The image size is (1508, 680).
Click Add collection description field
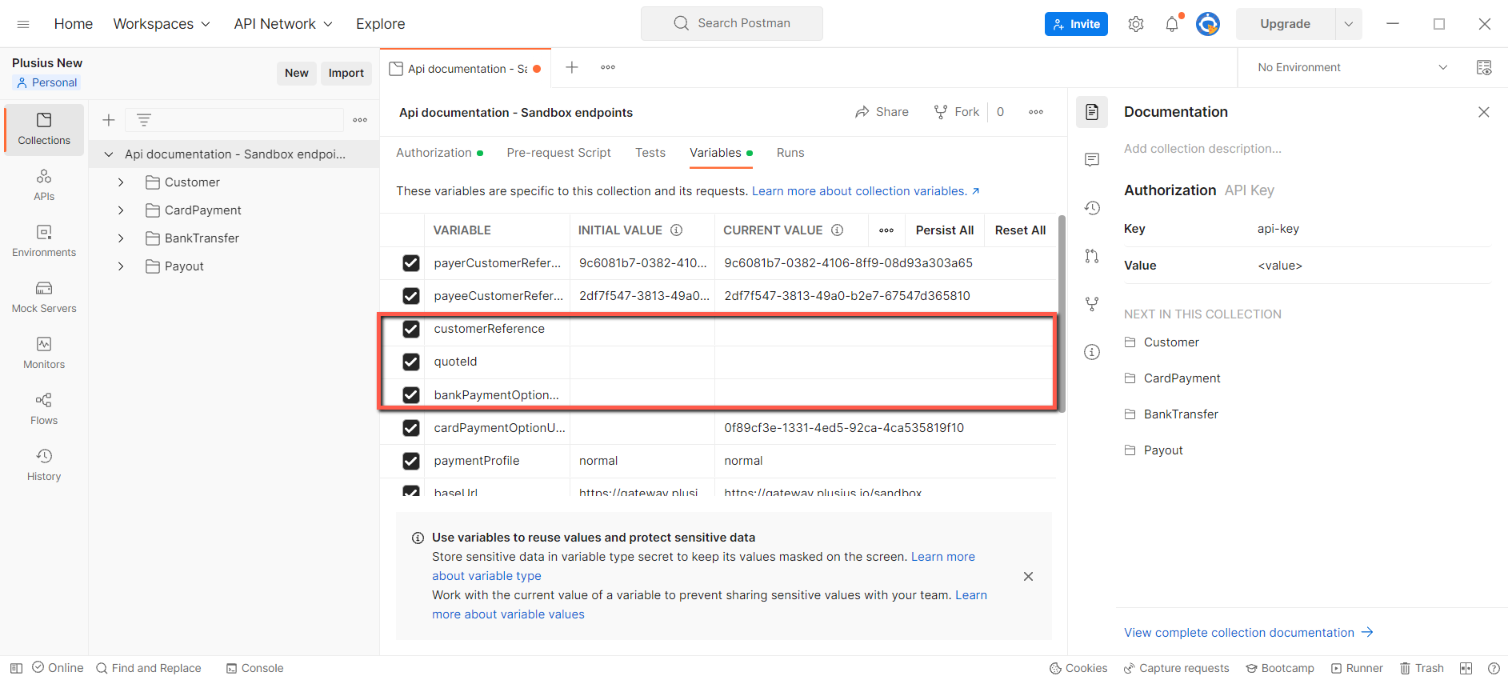[1203, 149]
